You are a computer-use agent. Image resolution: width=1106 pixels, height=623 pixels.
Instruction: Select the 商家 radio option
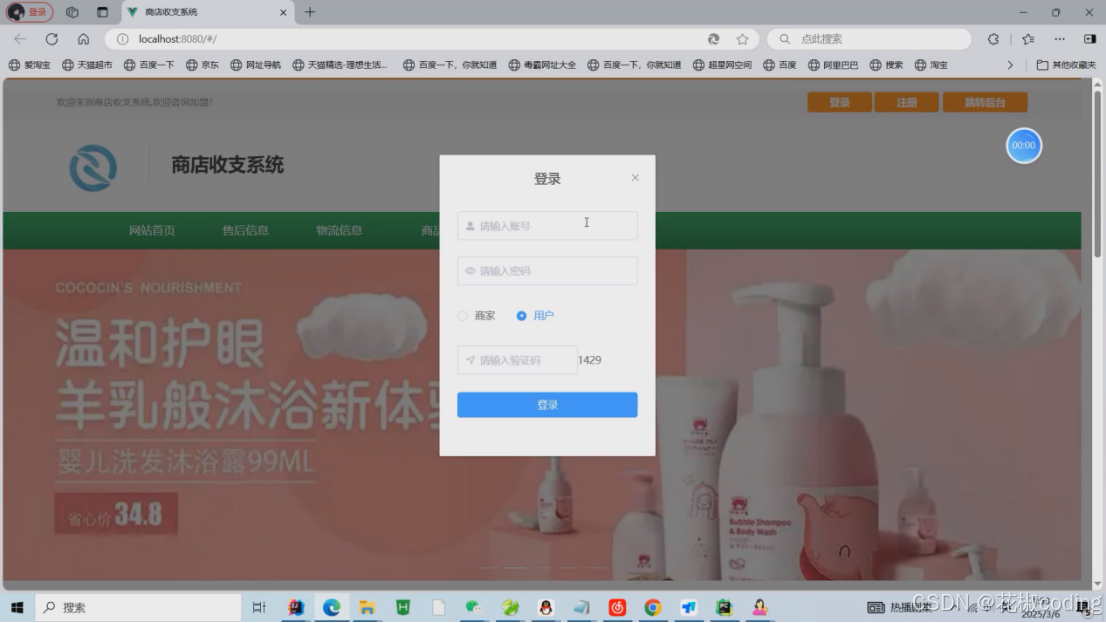477,315
